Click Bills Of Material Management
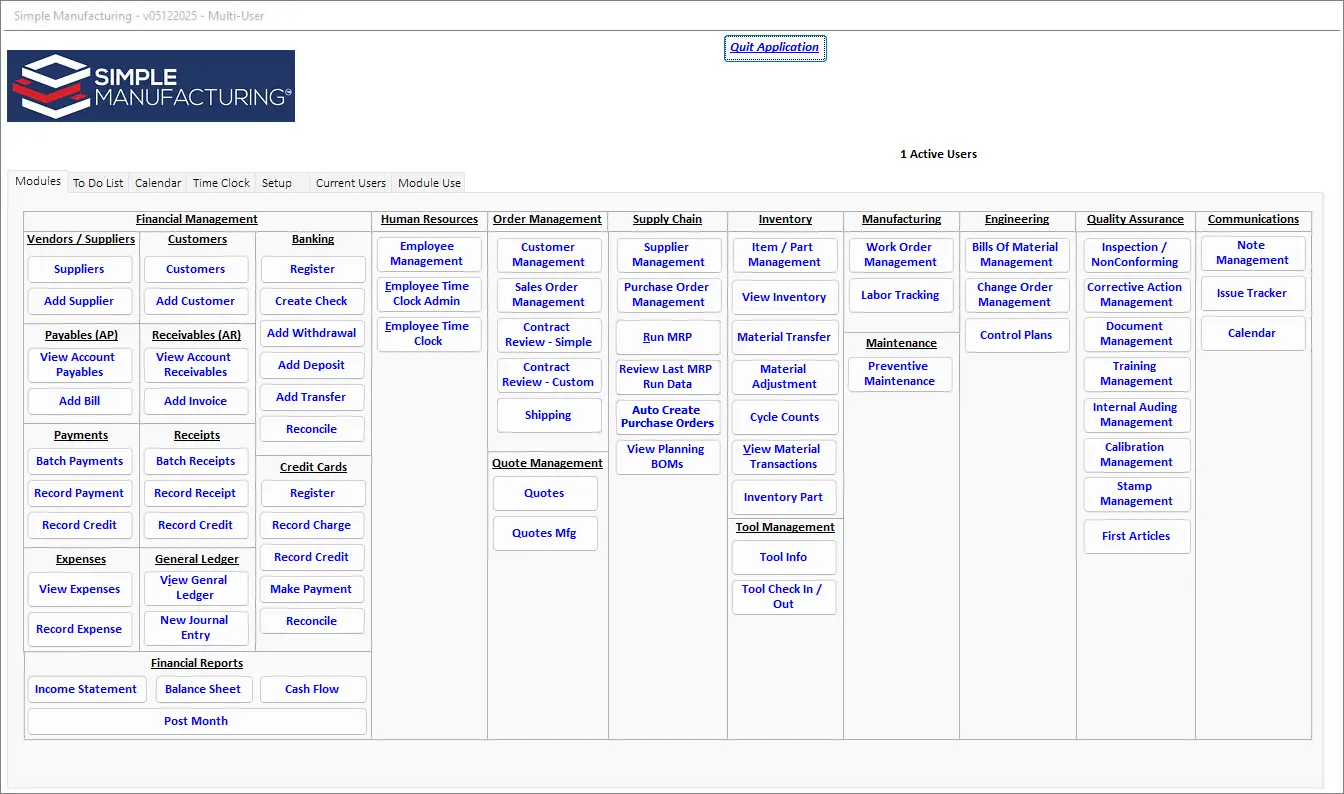Screen dimensions: 1344x794 coord(1016,255)
